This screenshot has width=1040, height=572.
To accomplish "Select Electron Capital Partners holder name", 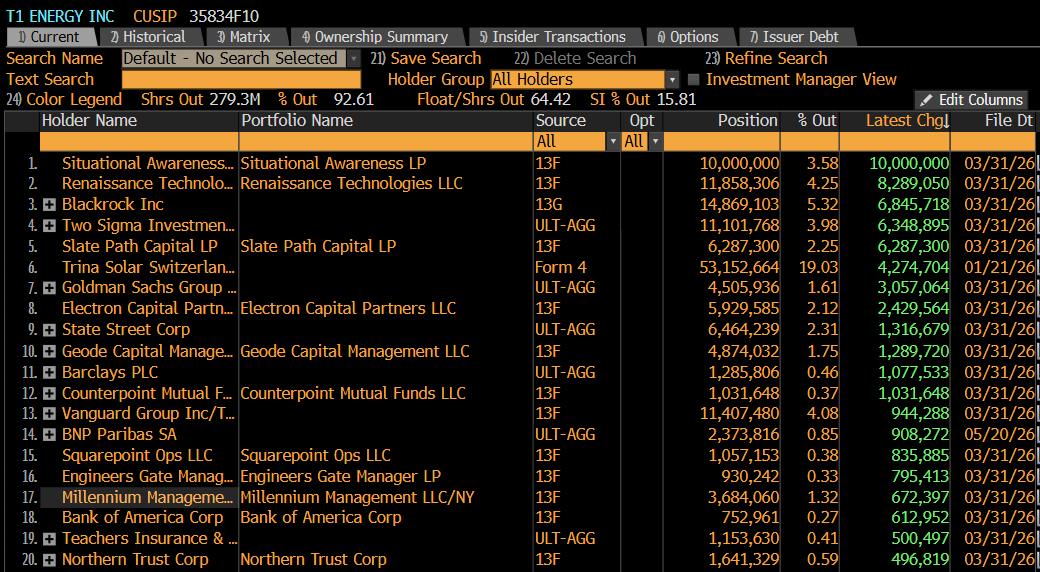I will point(147,309).
